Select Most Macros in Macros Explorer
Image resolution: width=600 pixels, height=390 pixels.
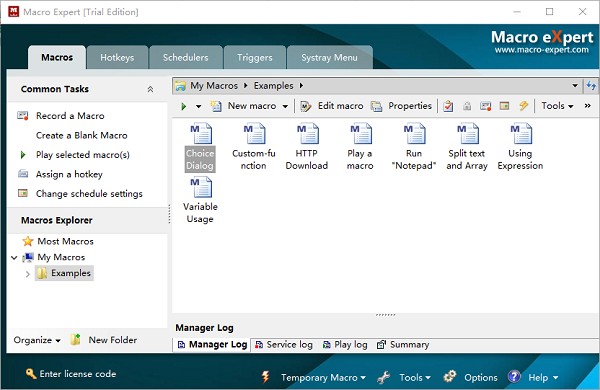[x=65, y=241]
